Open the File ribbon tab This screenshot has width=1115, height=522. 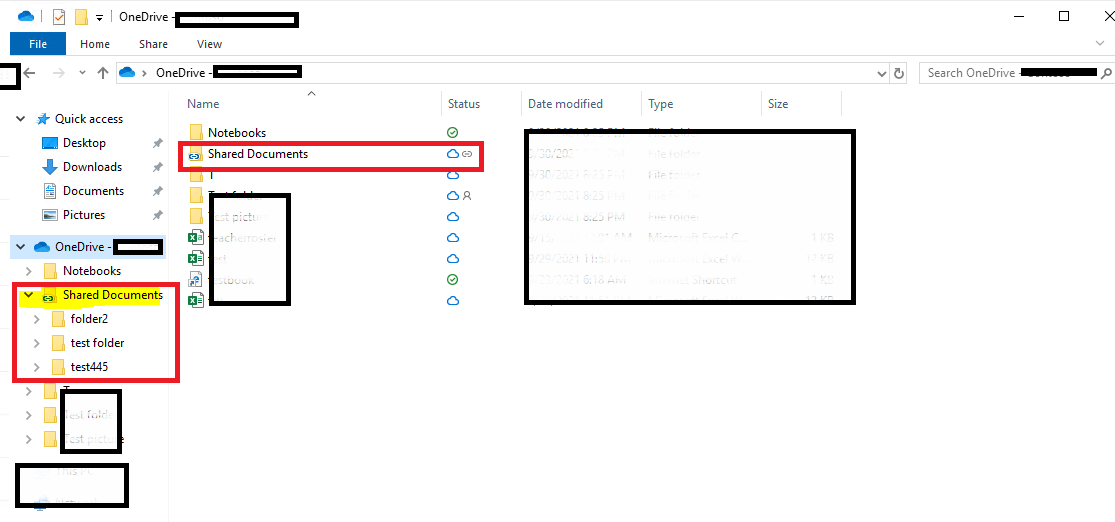(38, 44)
